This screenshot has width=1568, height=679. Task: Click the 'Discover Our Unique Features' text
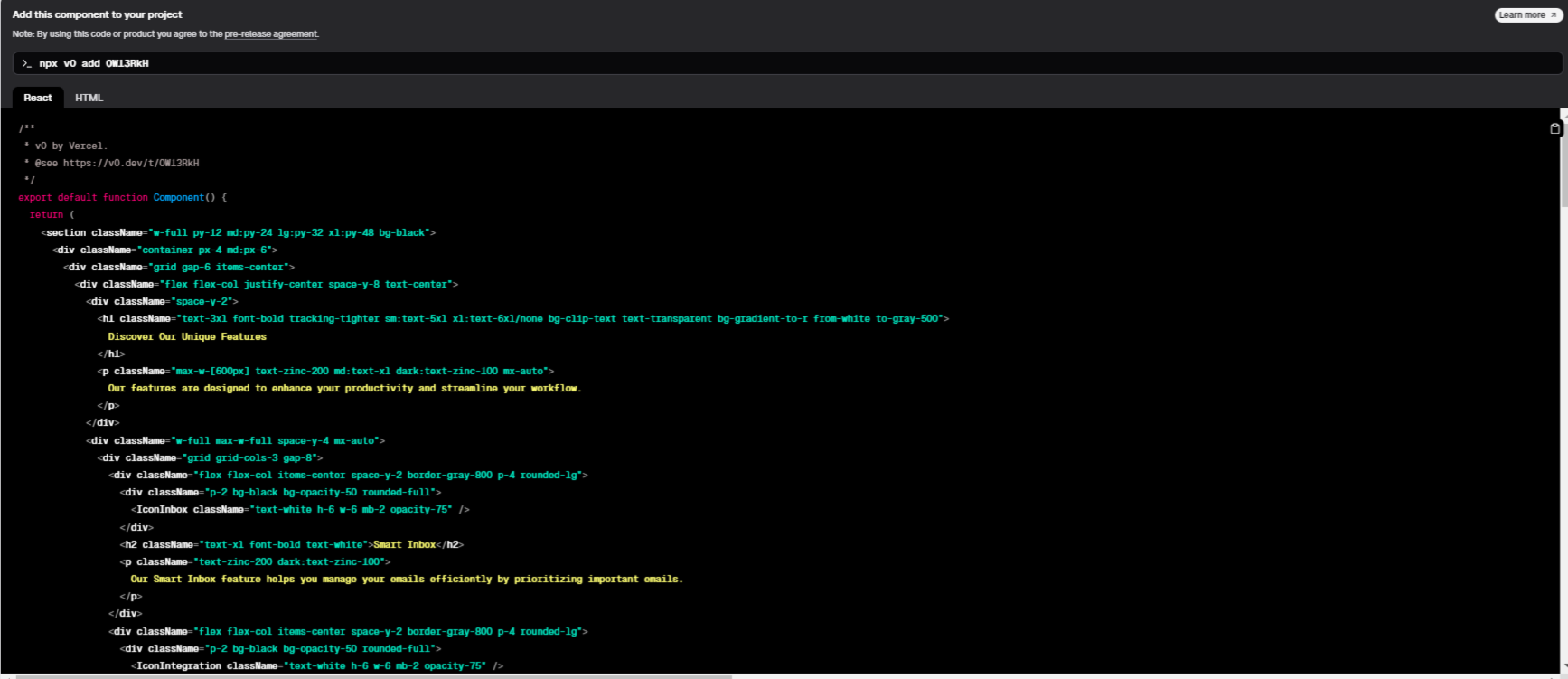187,337
